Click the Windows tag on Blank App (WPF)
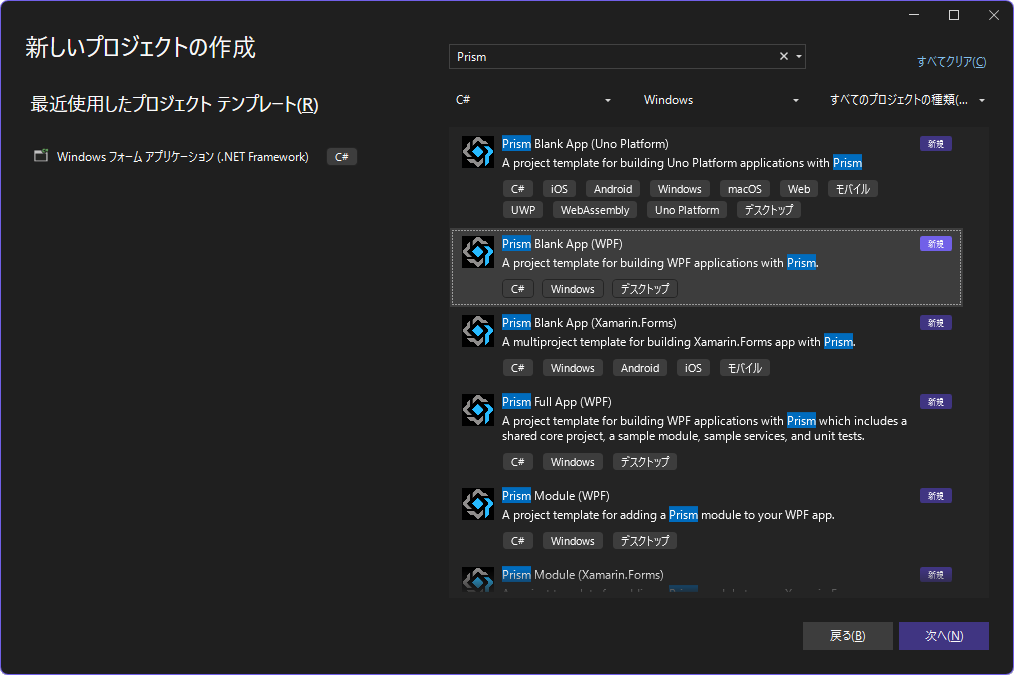 573,289
